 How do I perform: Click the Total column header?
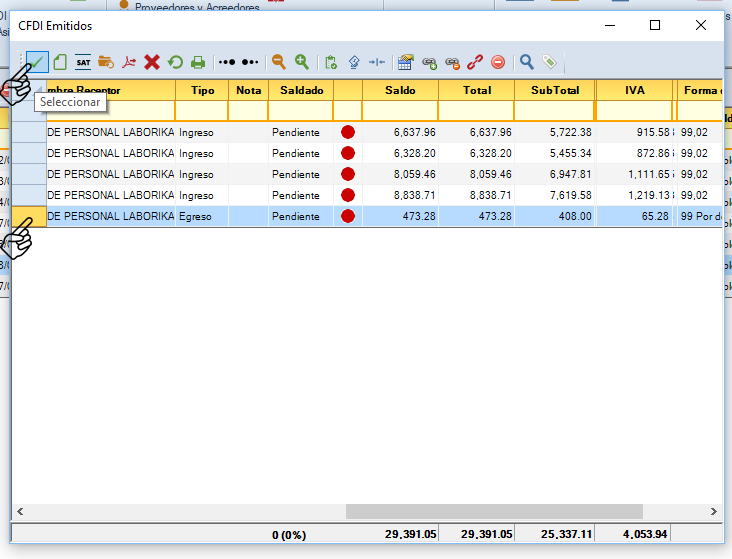point(477,90)
